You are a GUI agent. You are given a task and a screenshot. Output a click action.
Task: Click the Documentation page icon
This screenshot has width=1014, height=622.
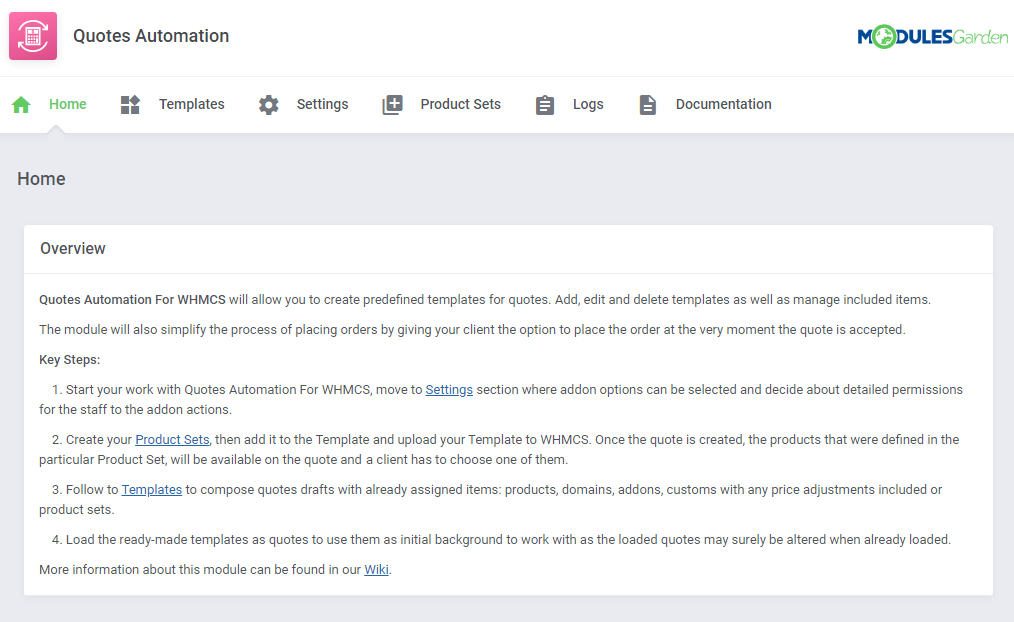coord(647,105)
